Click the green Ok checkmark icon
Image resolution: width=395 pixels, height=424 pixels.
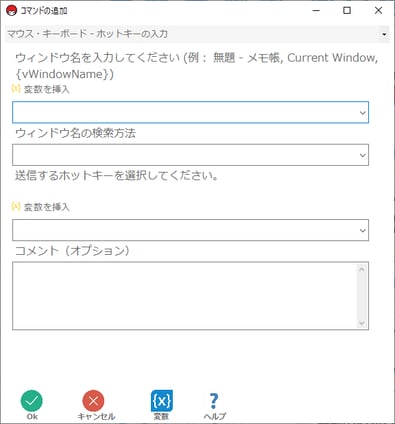32,401
